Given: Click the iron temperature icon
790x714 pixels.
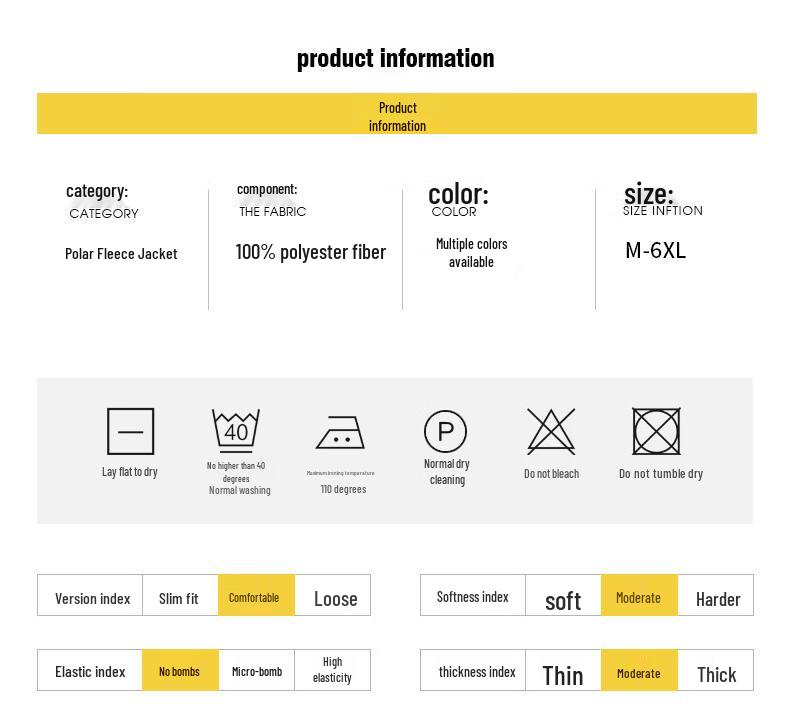Looking at the screenshot, I should 340,434.
